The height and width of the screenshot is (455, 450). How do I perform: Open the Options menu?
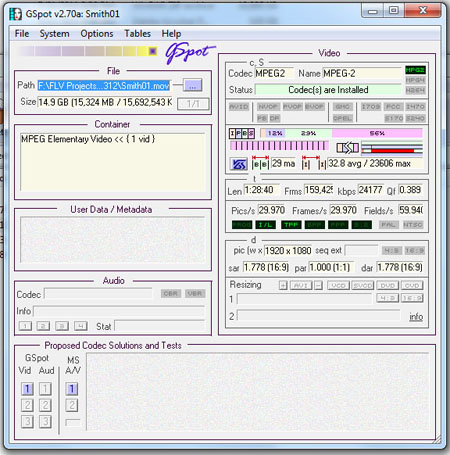click(x=97, y=34)
